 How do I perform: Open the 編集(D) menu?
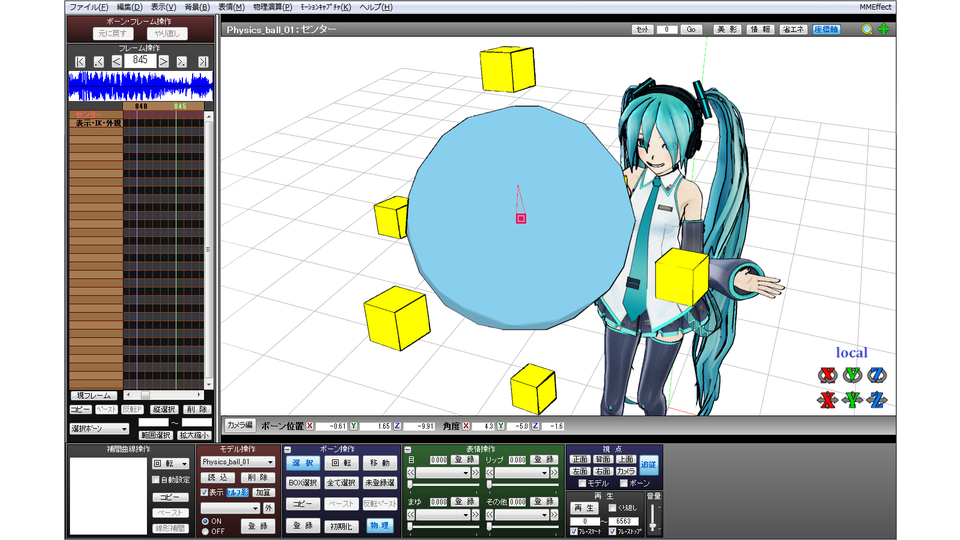[x=129, y=7]
